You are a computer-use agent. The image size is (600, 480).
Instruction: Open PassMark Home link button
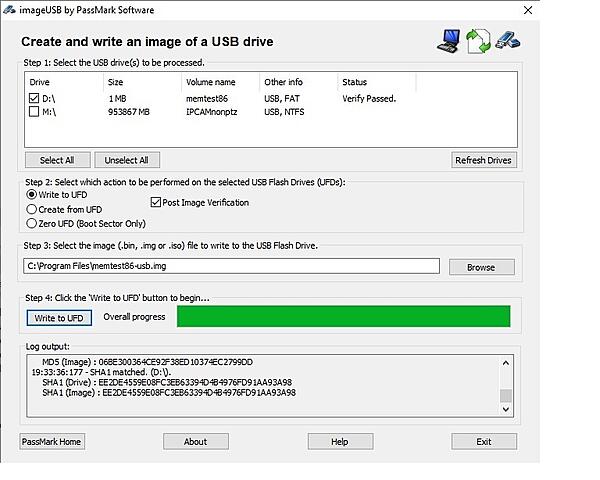click(x=52, y=441)
